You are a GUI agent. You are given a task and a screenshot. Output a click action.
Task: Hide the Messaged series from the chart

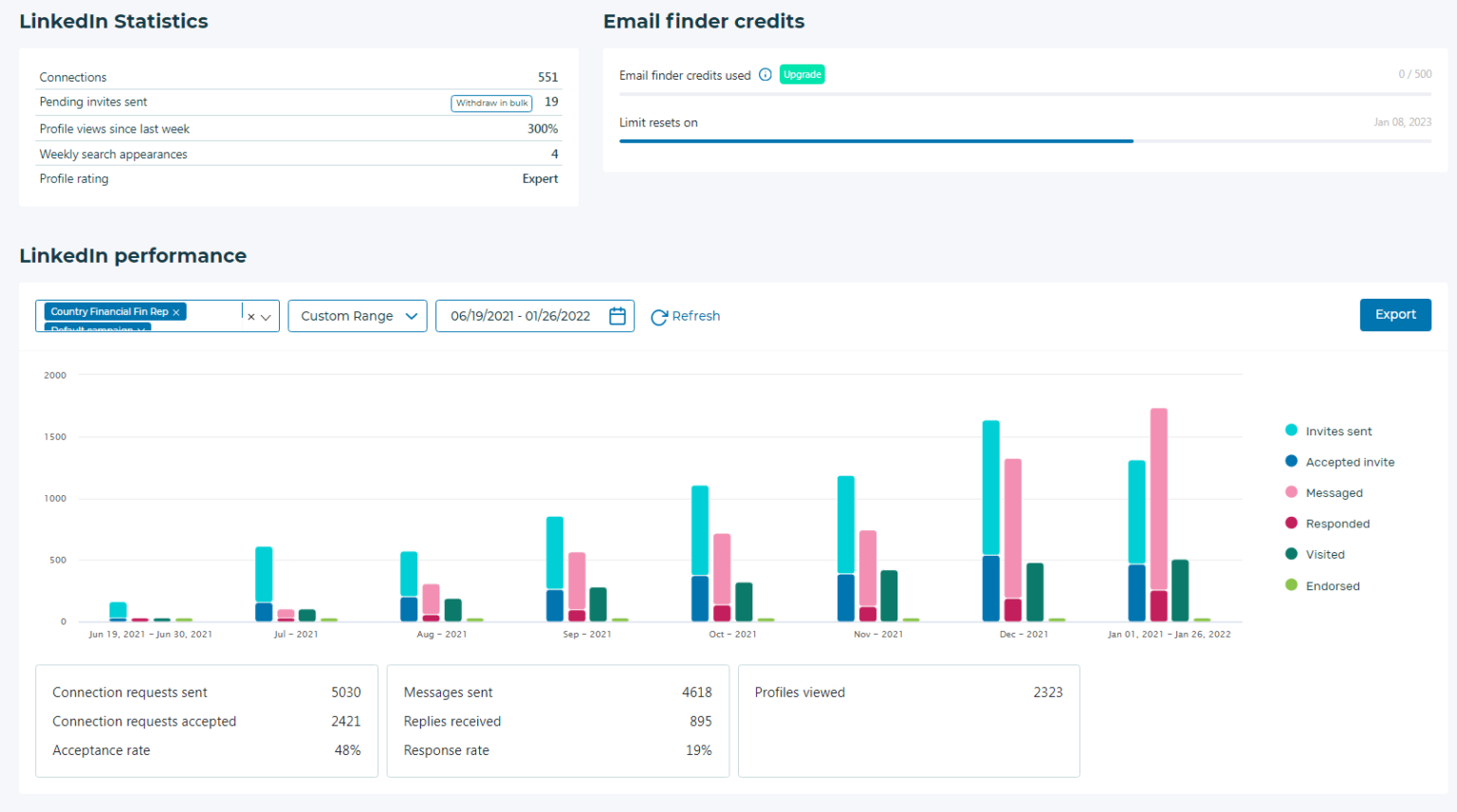[1335, 492]
